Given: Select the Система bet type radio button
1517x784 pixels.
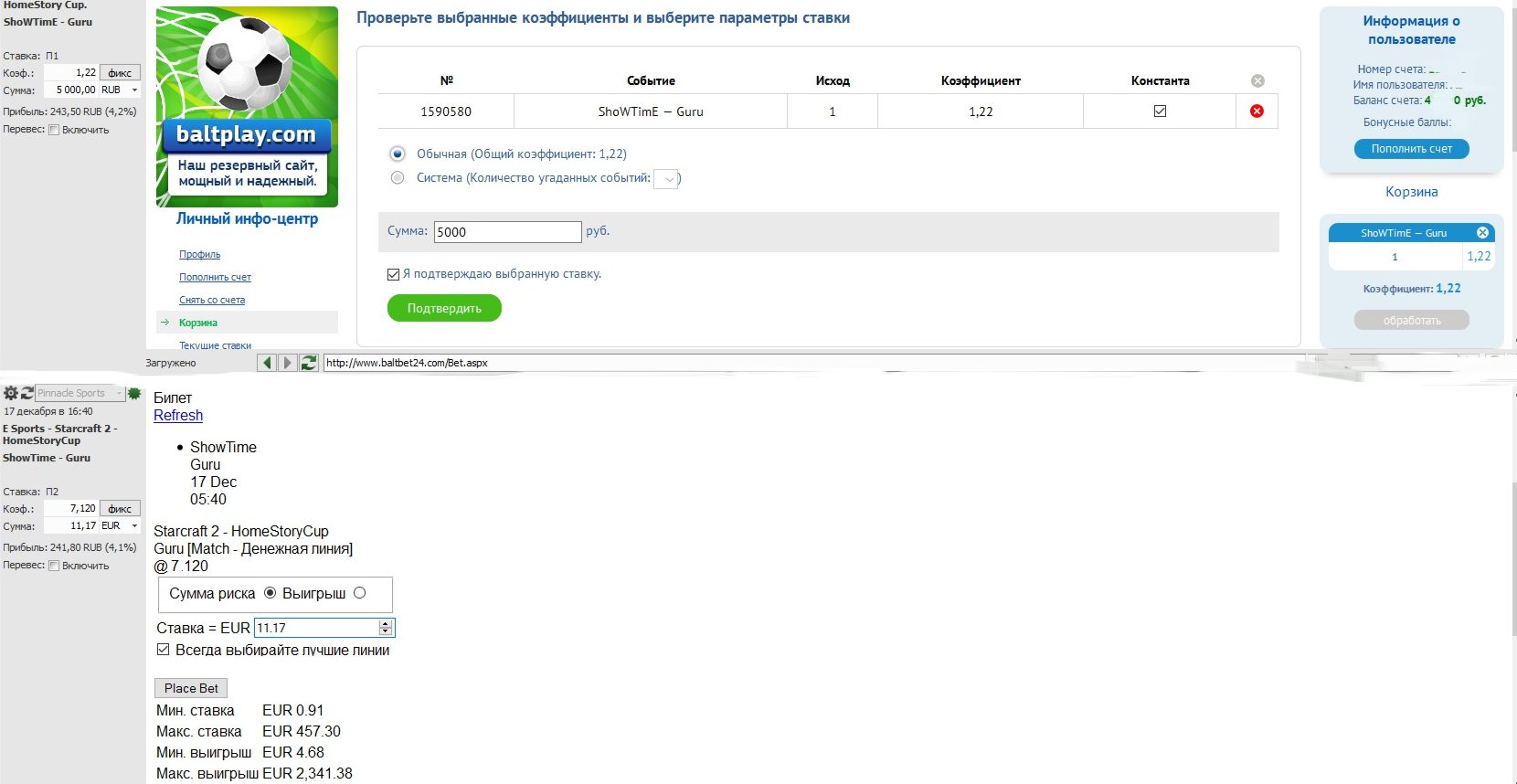Looking at the screenshot, I should point(398,178).
